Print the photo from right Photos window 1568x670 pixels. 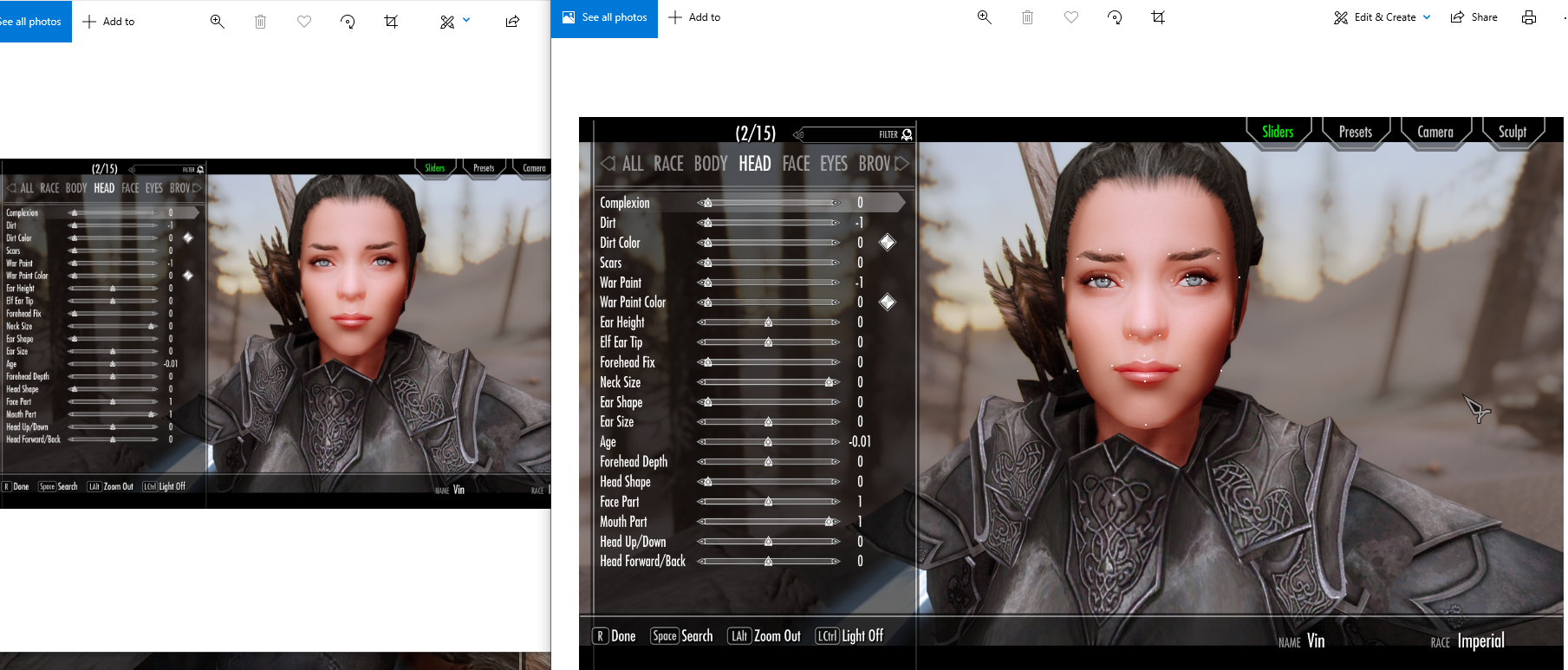pos(1529,17)
